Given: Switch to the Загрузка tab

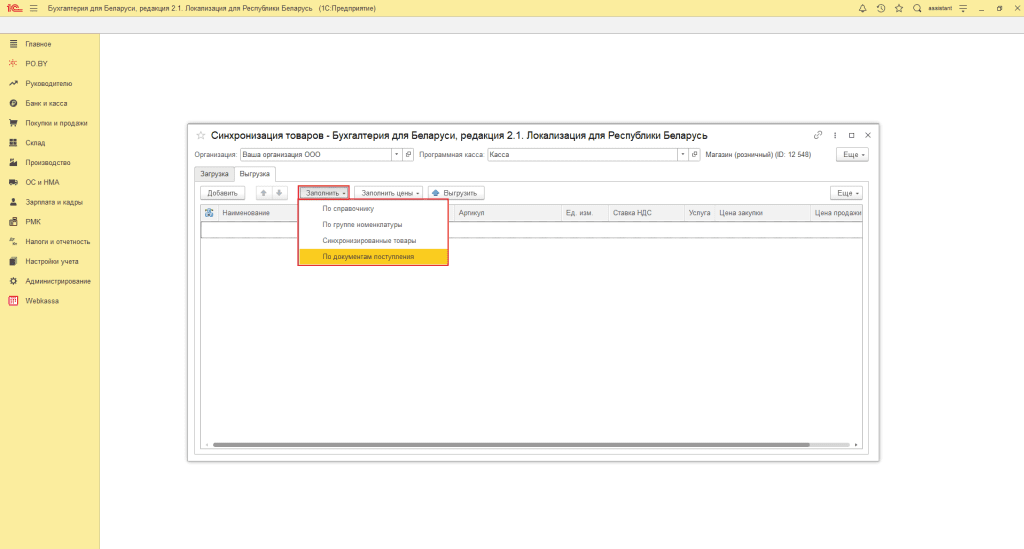Looking at the screenshot, I should click(214, 174).
